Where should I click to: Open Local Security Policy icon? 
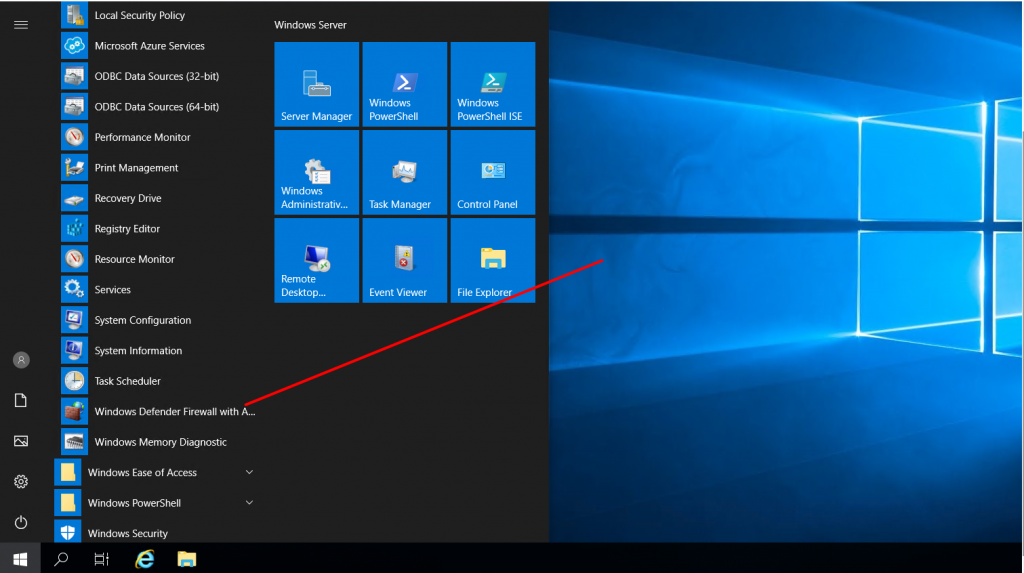[74, 14]
